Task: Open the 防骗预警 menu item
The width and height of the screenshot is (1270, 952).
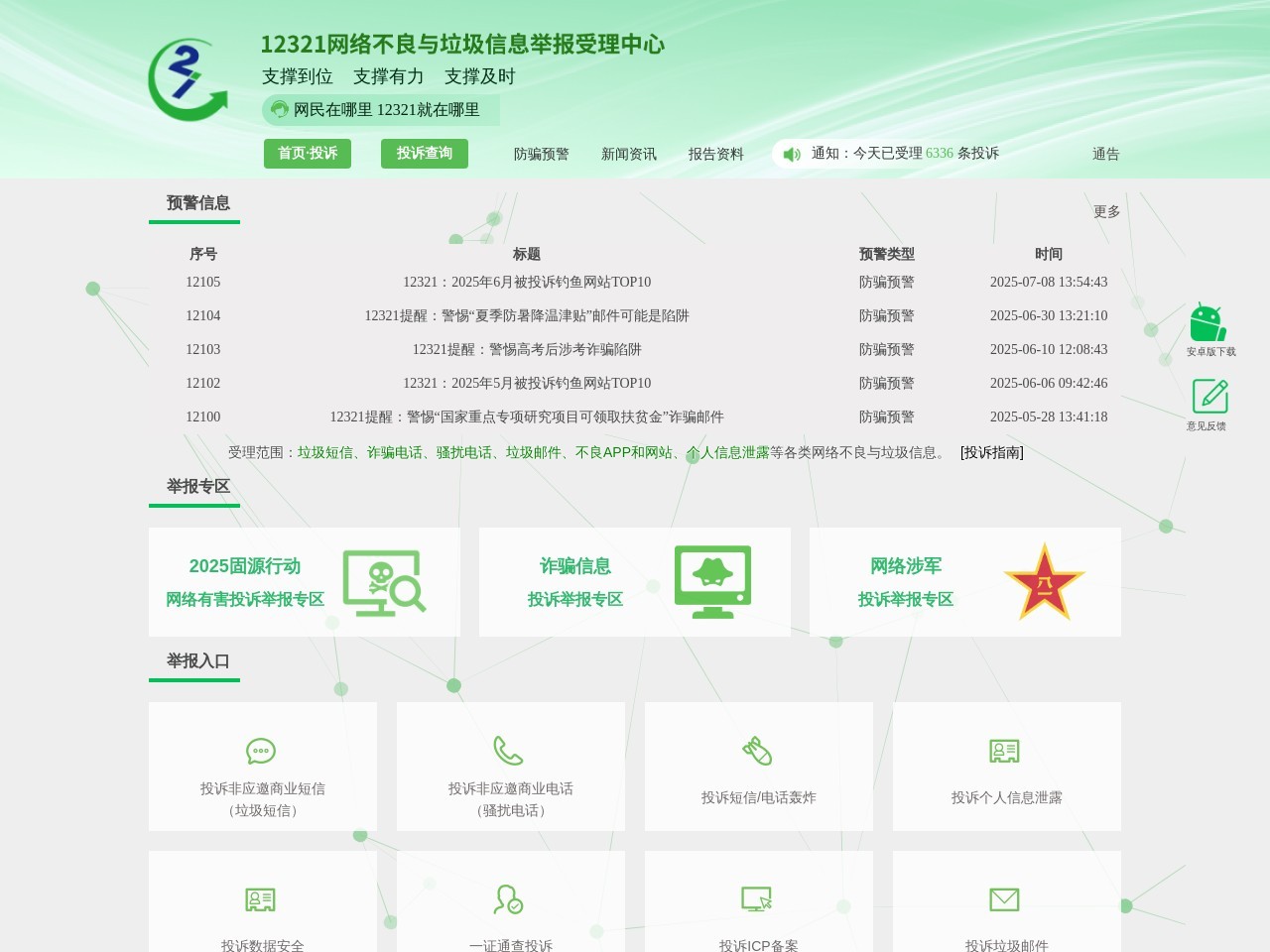Action: [x=540, y=154]
